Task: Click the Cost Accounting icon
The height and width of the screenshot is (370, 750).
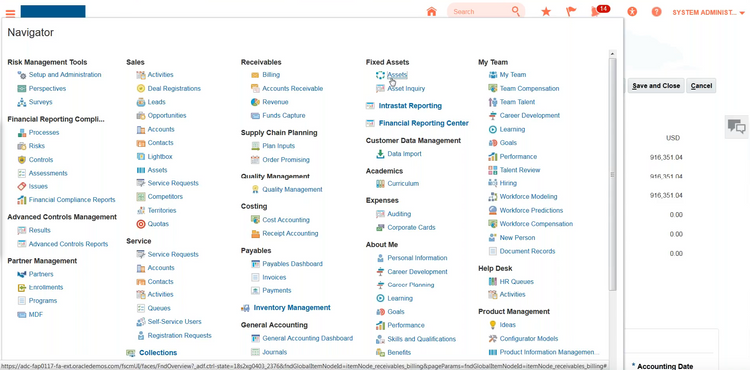Action: click(x=255, y=220)
